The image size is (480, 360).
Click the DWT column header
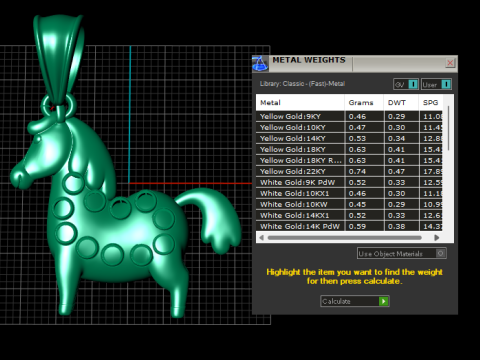tap(401, 103)
